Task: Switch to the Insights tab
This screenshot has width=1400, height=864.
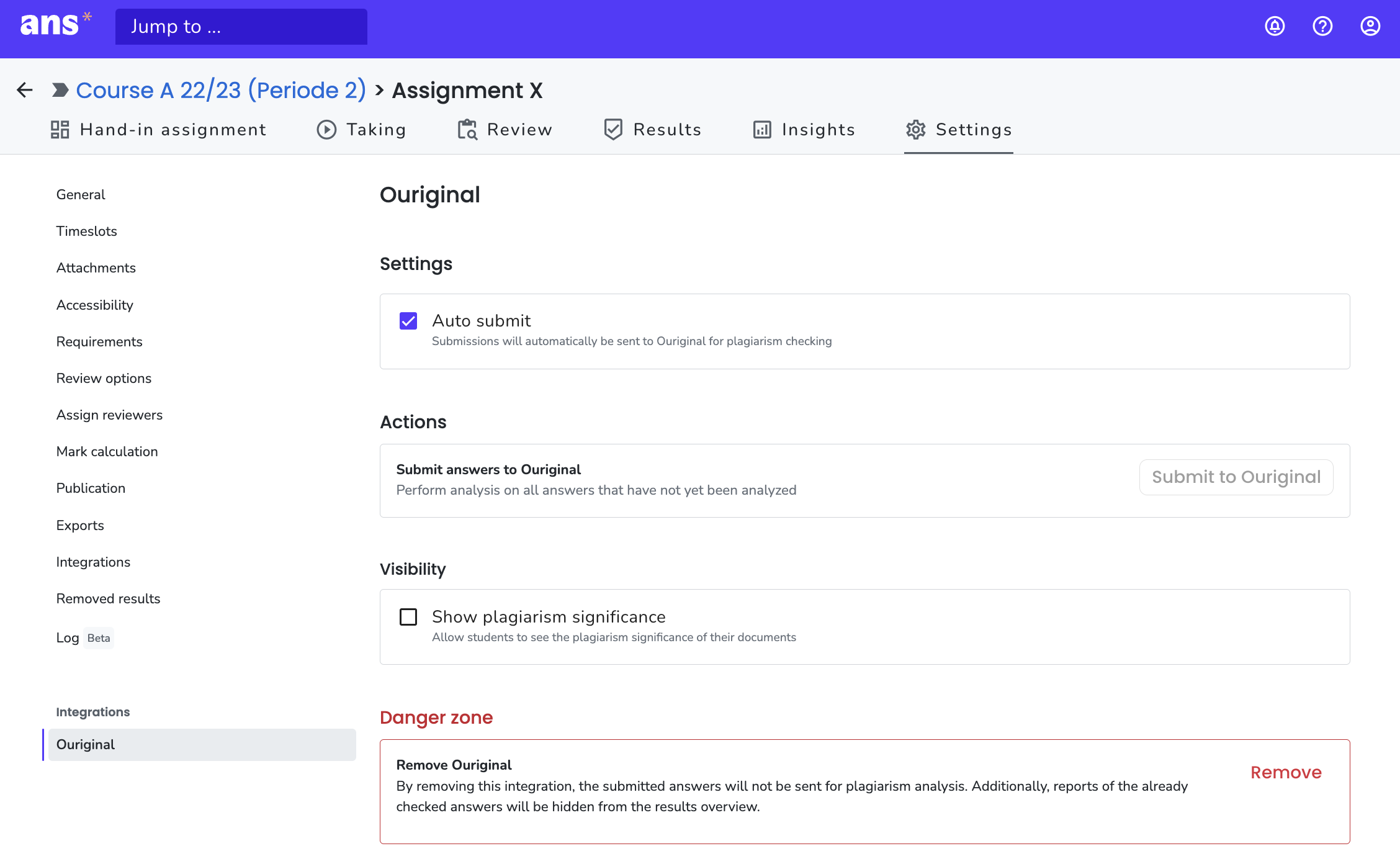Action: (804, 129)
